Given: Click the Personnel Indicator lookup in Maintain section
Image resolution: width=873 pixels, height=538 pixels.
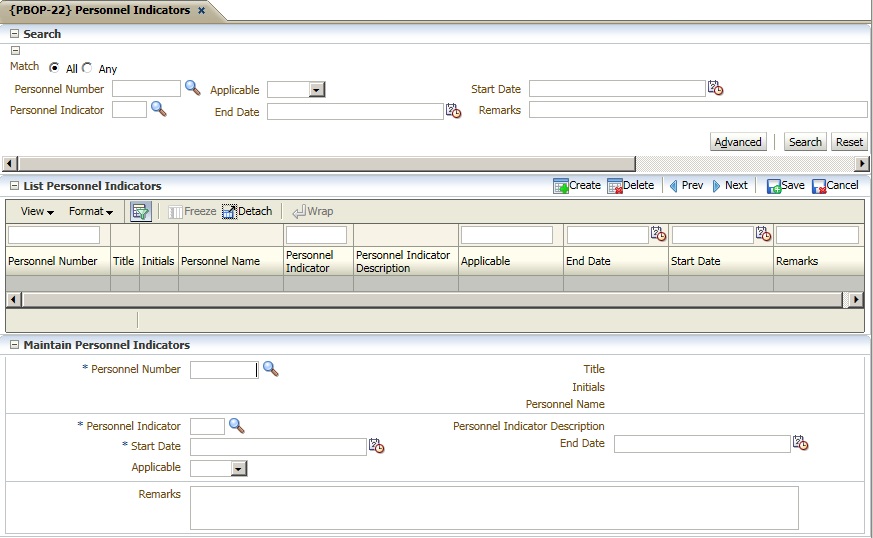Looking at the screenshot, I should click(x=236, y=426).
